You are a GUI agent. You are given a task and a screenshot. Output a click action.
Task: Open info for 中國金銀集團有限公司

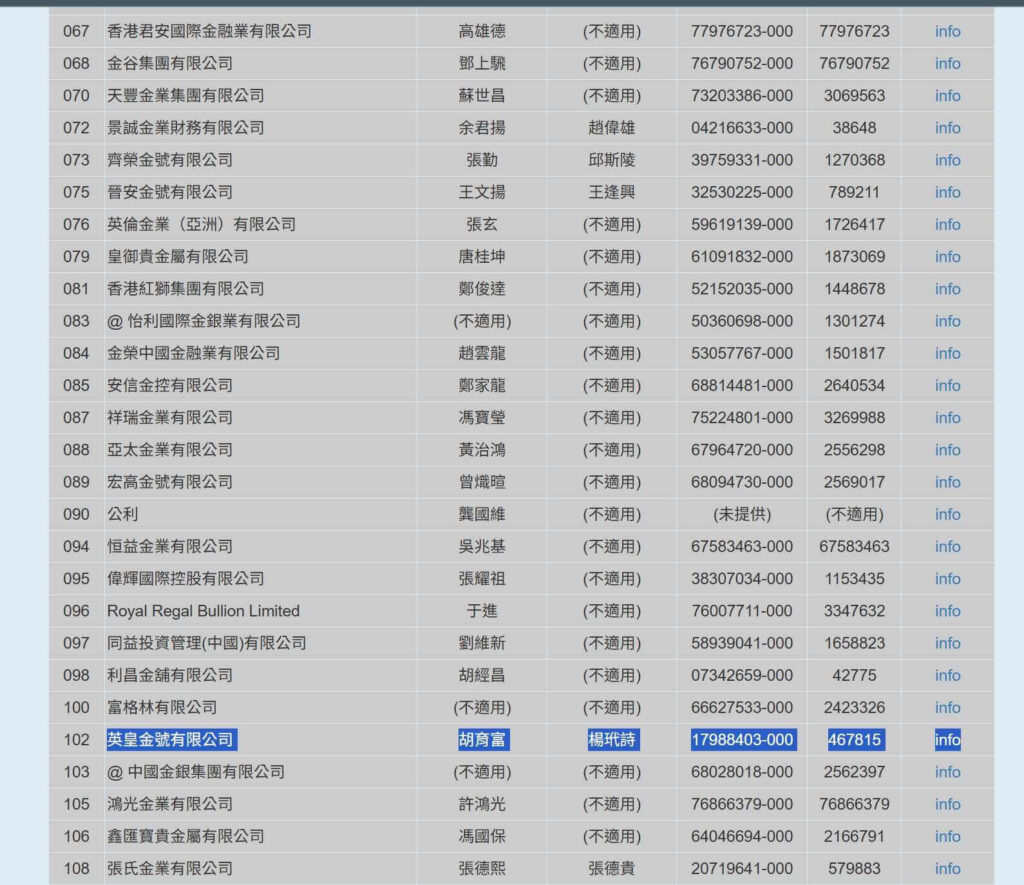pyautogui.click(x=947, y=772)
